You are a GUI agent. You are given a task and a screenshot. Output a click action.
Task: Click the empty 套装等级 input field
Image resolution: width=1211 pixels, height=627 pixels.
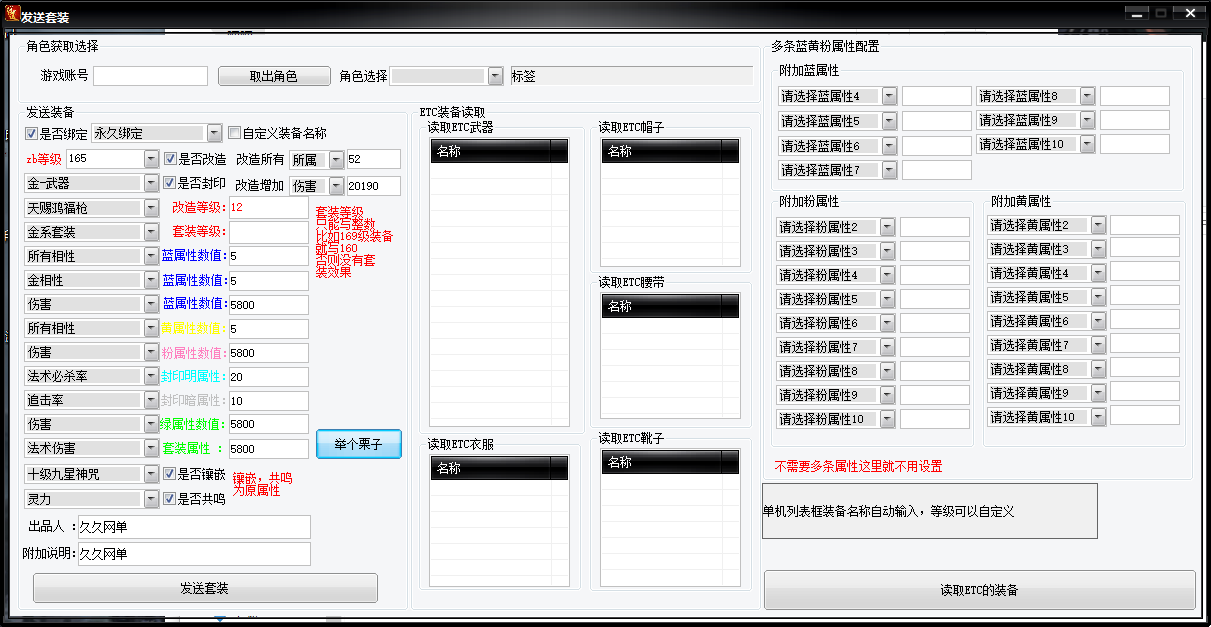click(269, 232)
